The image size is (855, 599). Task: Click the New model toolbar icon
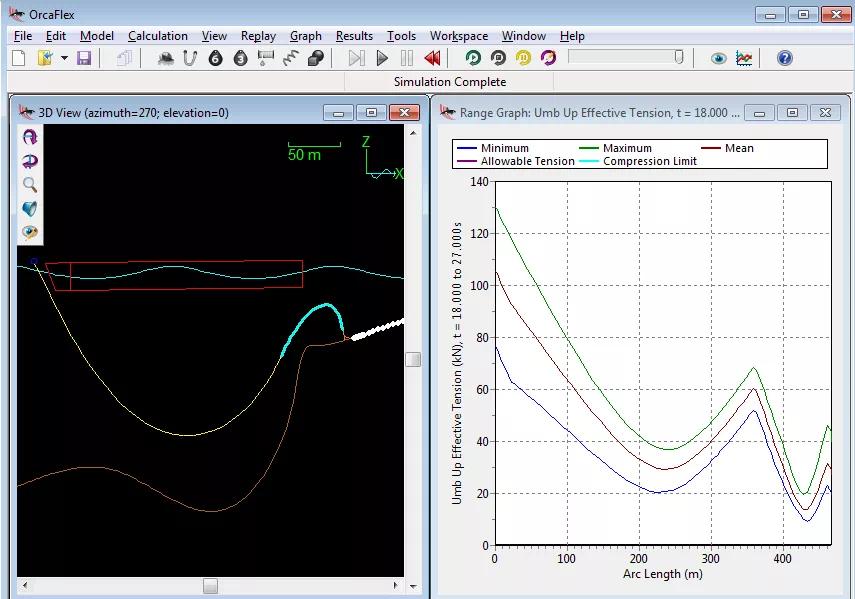18,59
